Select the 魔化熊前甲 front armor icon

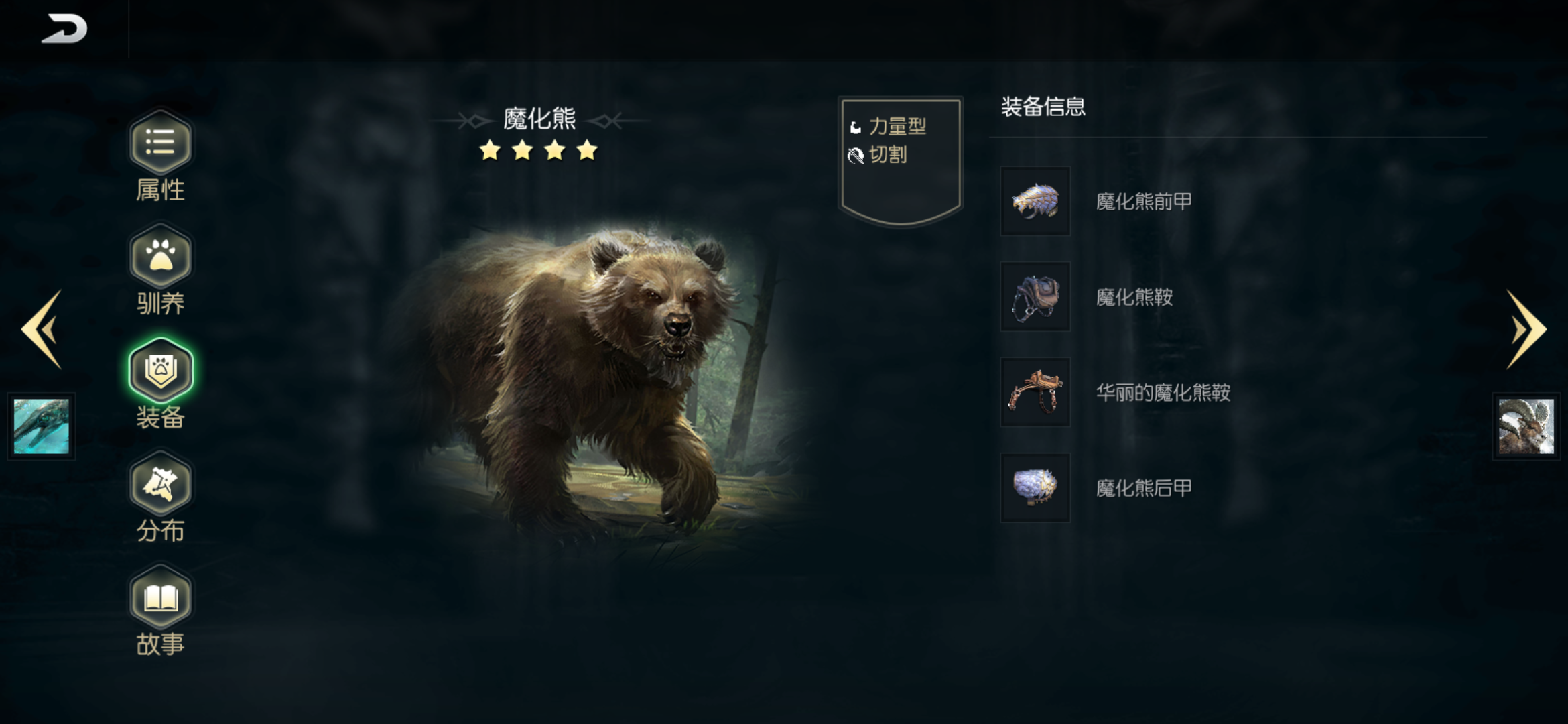click(x=1035, y=201)
